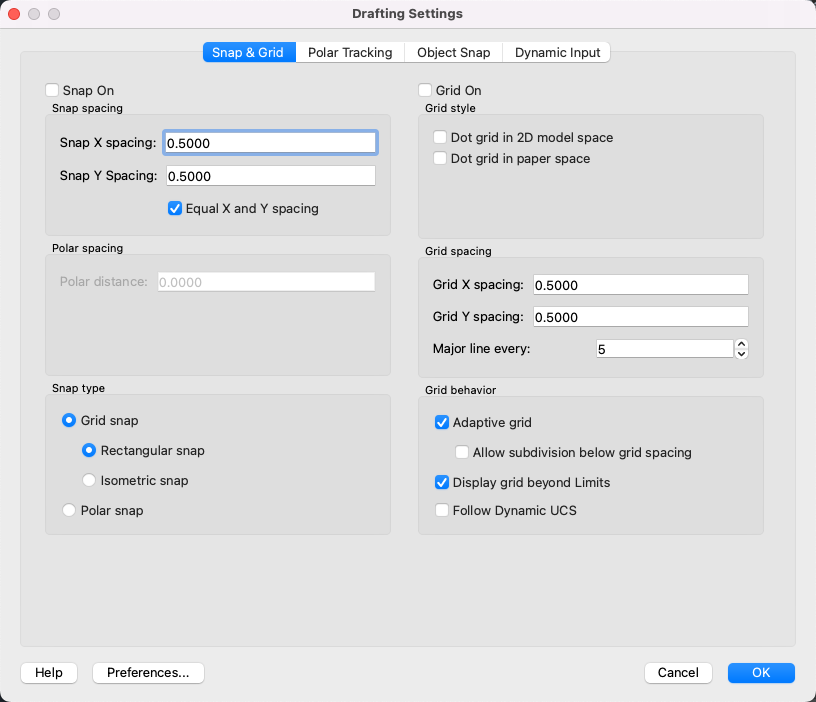Uncheck Equal X and Y spacing
The height and width of the screenshot is (702, 816).
175,208
